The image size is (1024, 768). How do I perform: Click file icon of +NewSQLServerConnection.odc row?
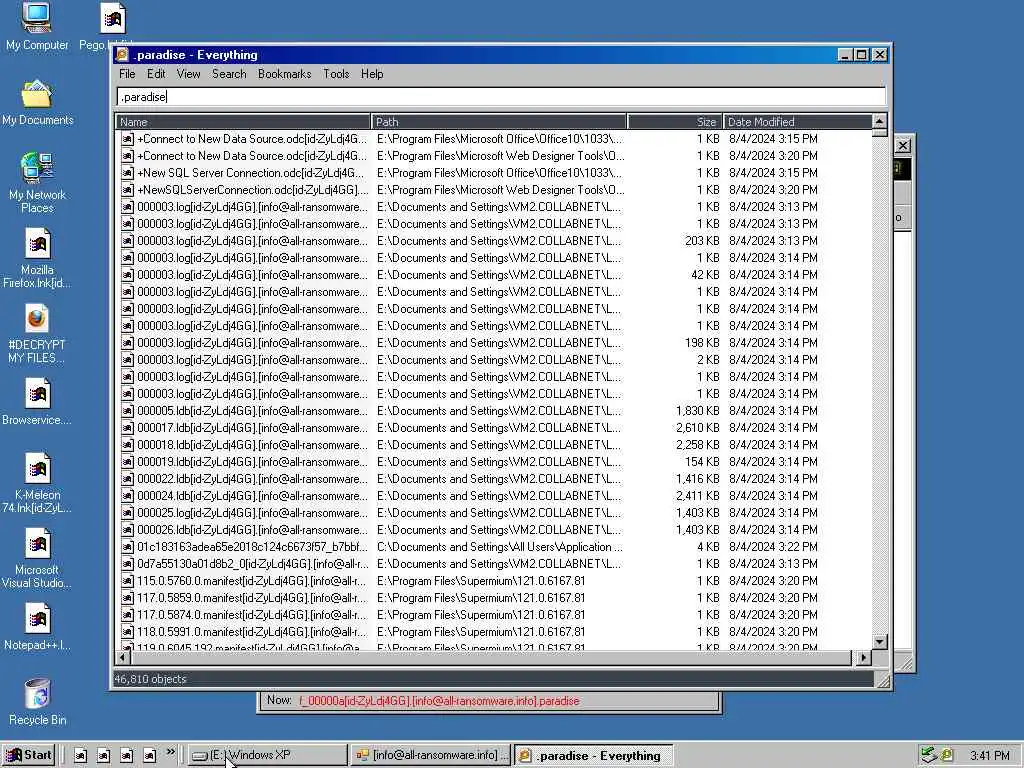(x=127, y=190)
